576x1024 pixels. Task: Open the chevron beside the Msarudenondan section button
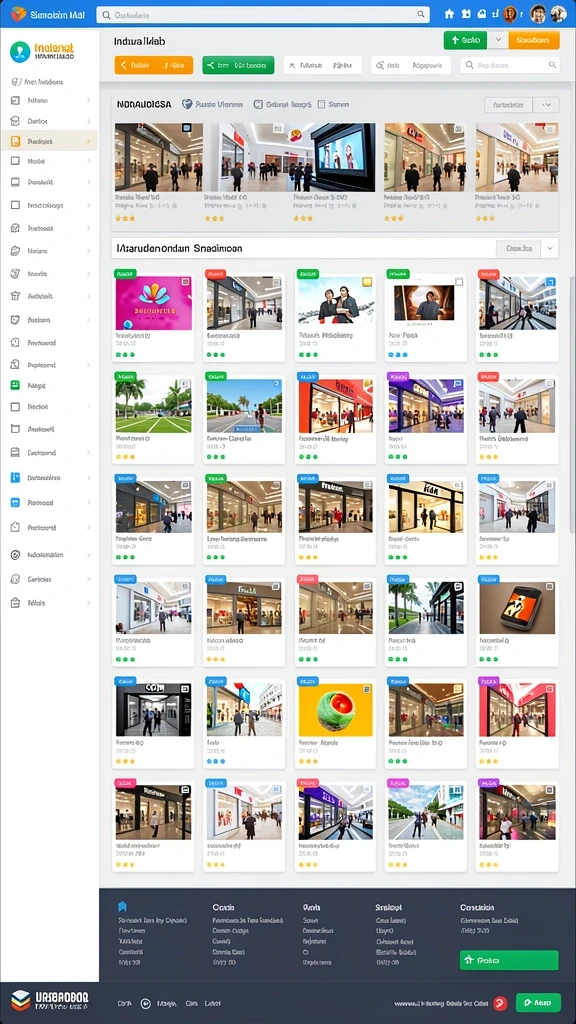(x=550, y=248)
